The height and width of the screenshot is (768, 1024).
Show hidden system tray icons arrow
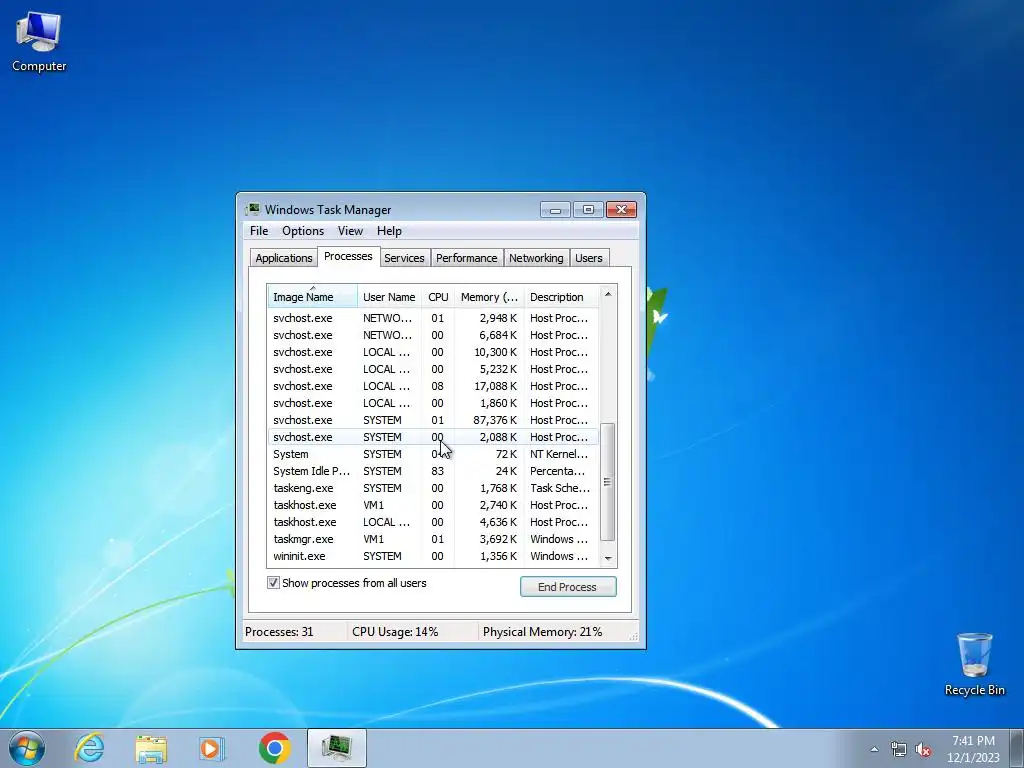874,749
